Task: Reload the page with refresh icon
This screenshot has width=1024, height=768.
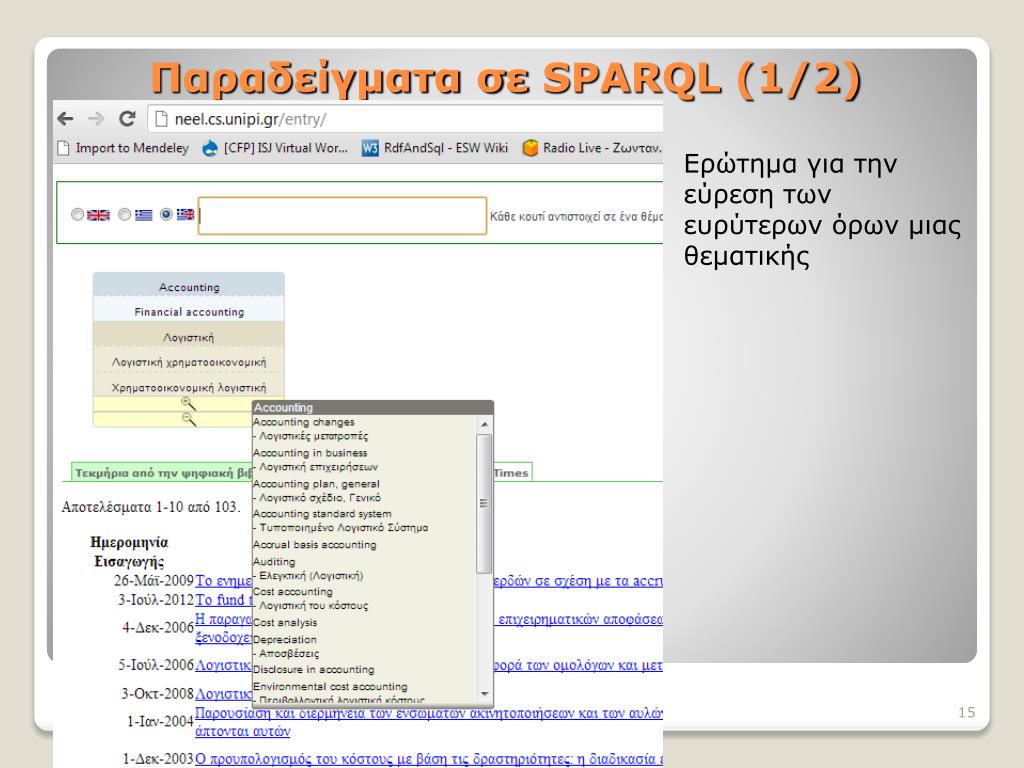Action: click(127, 119)
